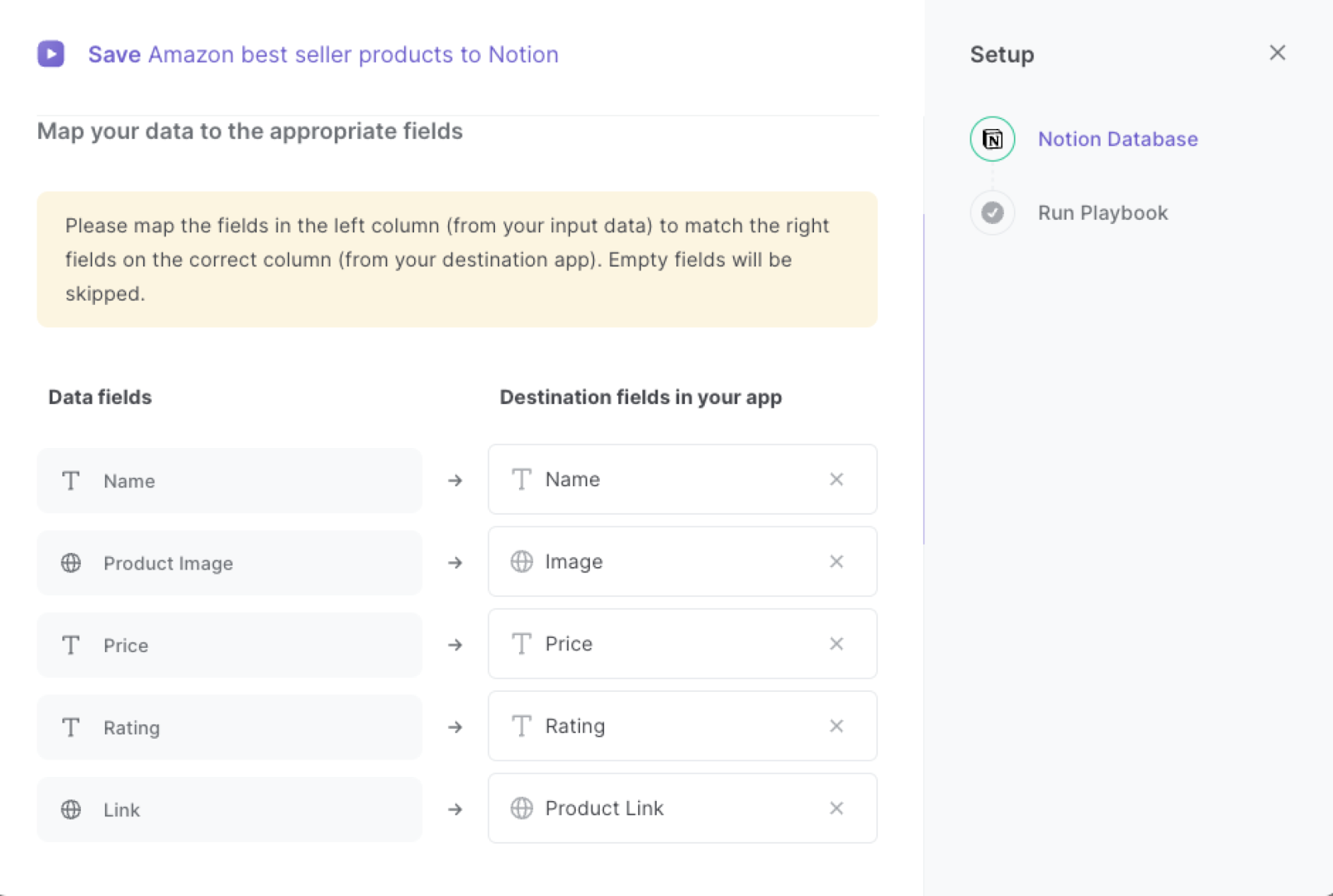This screenshot has height=896, width=1333.
Task: Click the arrow between the Name fields
Action: point(455,480)
